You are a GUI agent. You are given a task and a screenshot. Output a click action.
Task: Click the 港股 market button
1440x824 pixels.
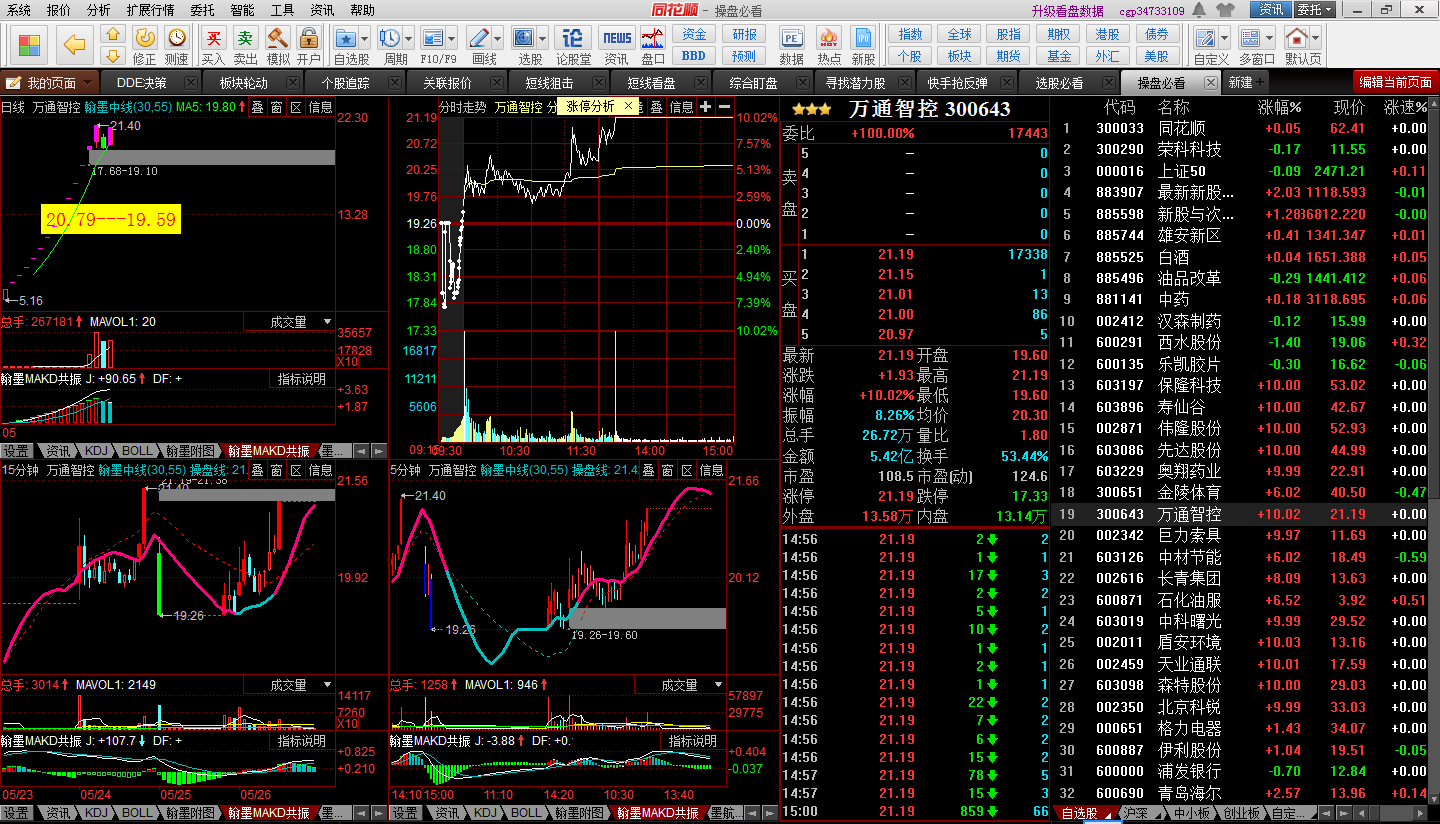pos(1108,35)
